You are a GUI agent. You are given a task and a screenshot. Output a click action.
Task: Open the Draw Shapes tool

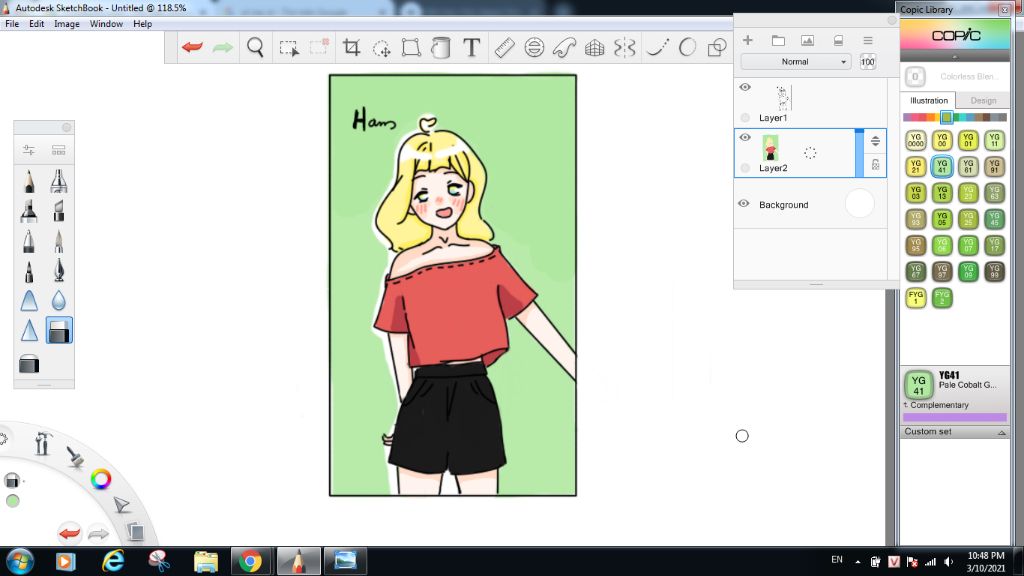point(717,48)
